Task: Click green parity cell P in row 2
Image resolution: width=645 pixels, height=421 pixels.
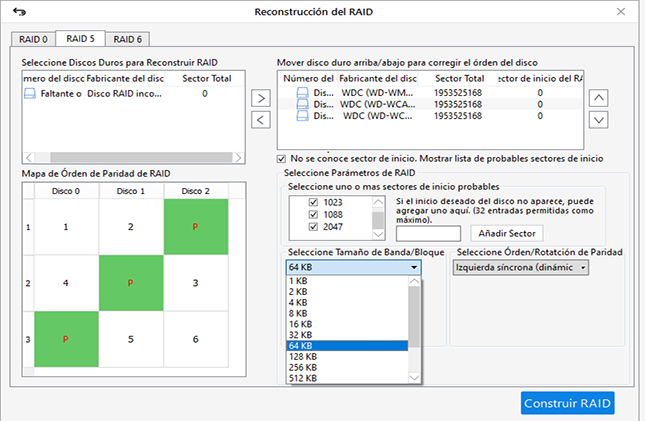Action: pos(131,283)
